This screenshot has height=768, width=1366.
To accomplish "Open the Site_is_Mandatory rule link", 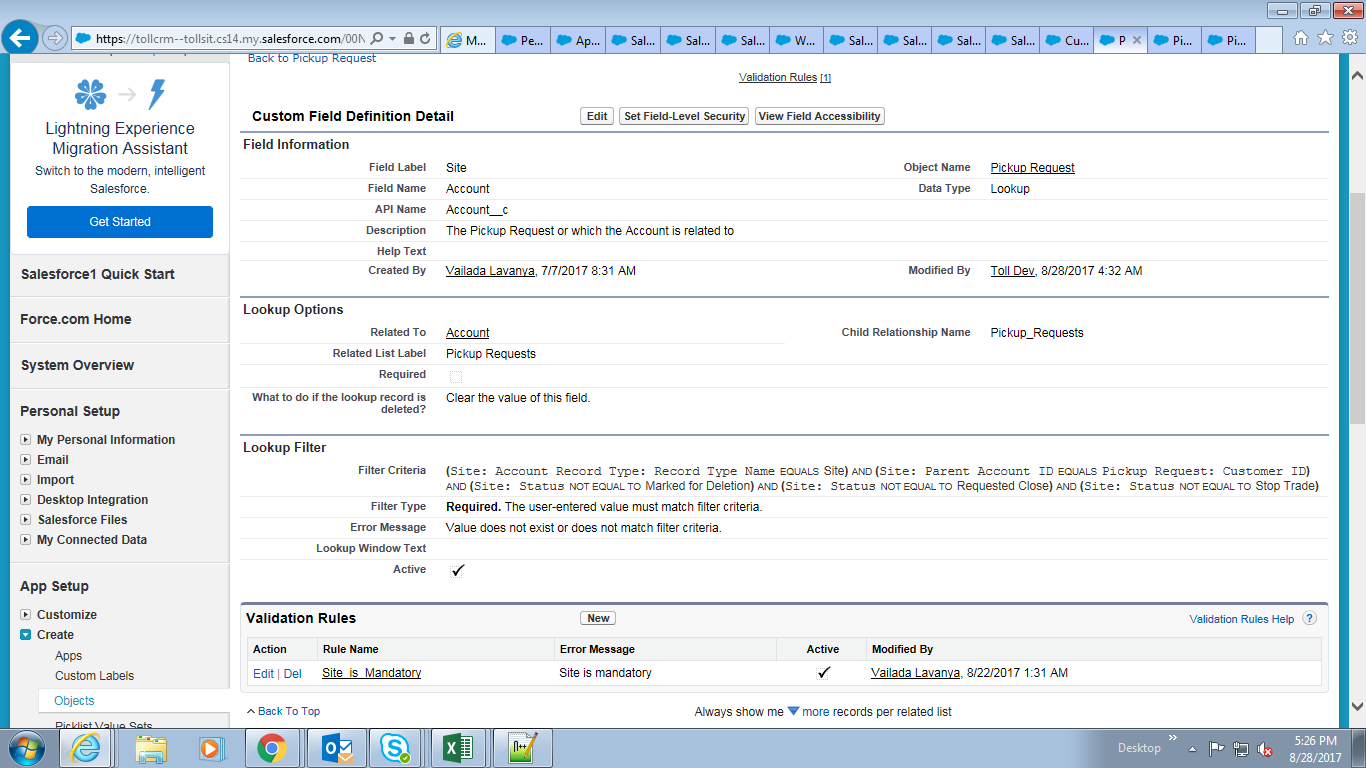I will point(371,673).
